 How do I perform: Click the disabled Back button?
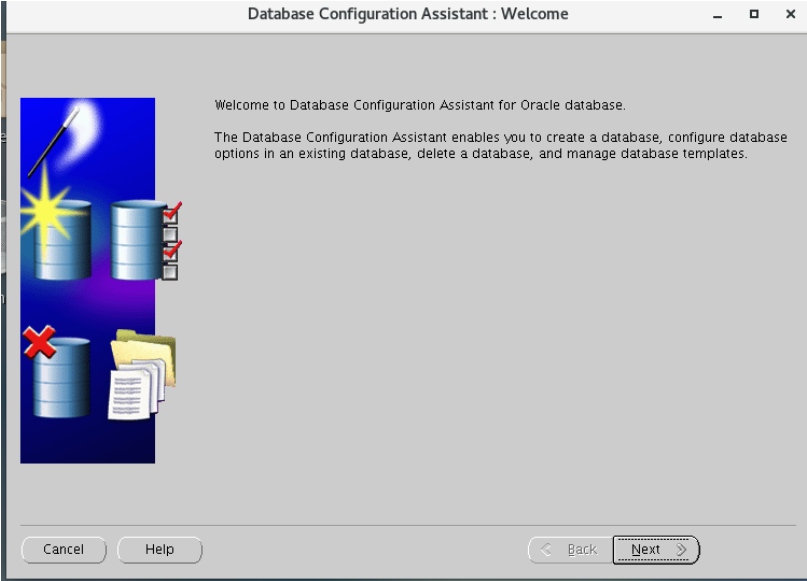(x=570, y=550)
